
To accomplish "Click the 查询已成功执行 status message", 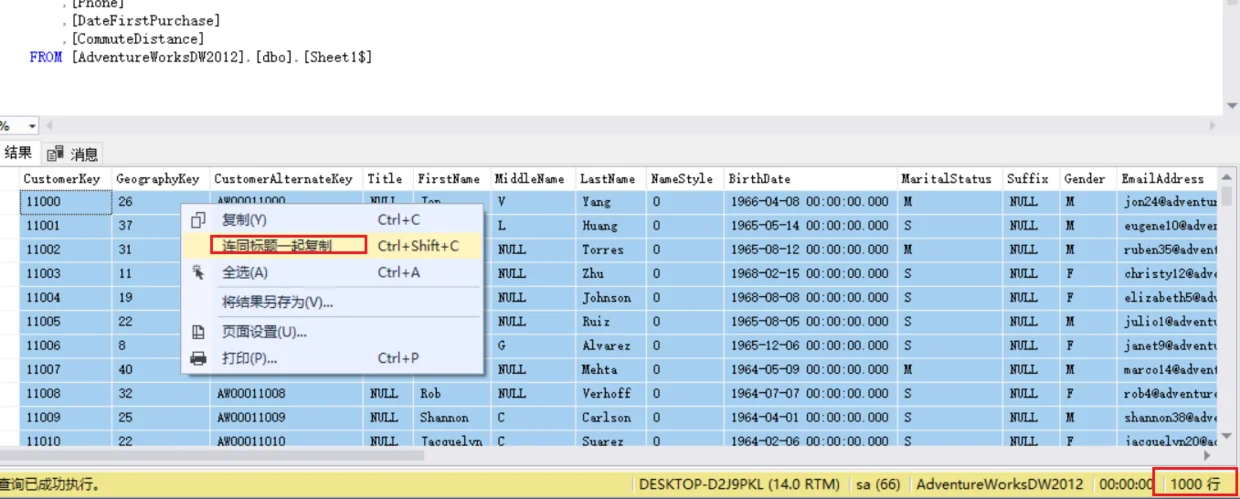I will pos(52,484).
